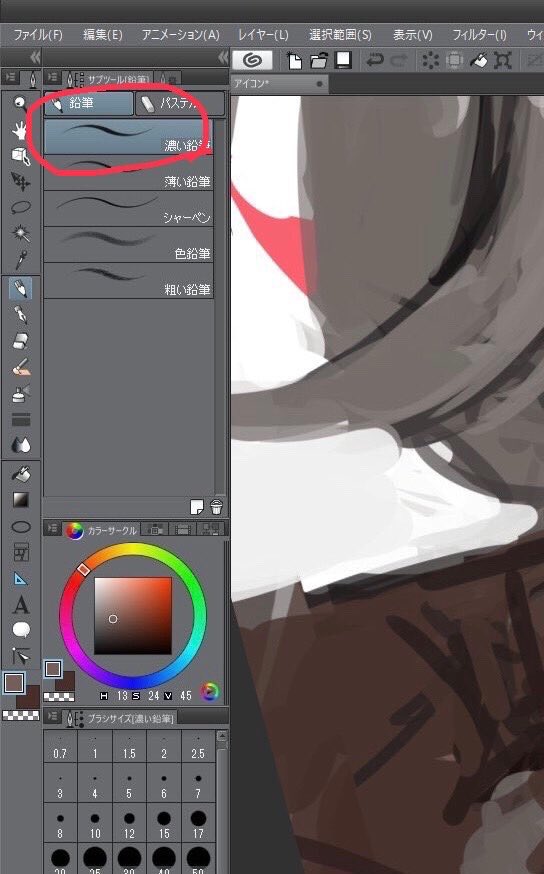
Task: Select the Hand move tool
Action: tap(20, 130)
